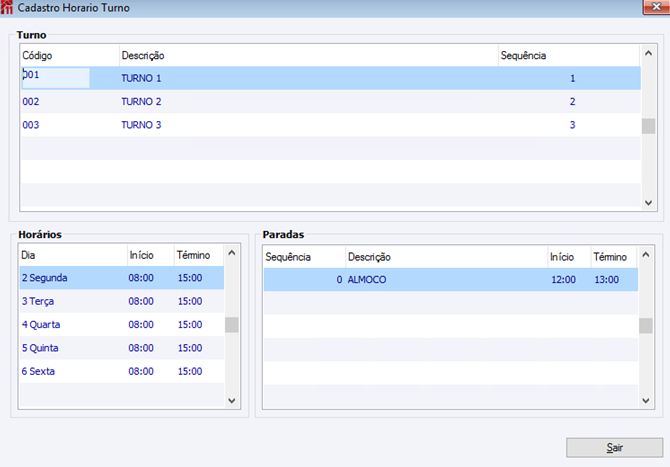Click Terça end time 15:00
This screenshot has width=670, height=467.
tap(190, 301)
